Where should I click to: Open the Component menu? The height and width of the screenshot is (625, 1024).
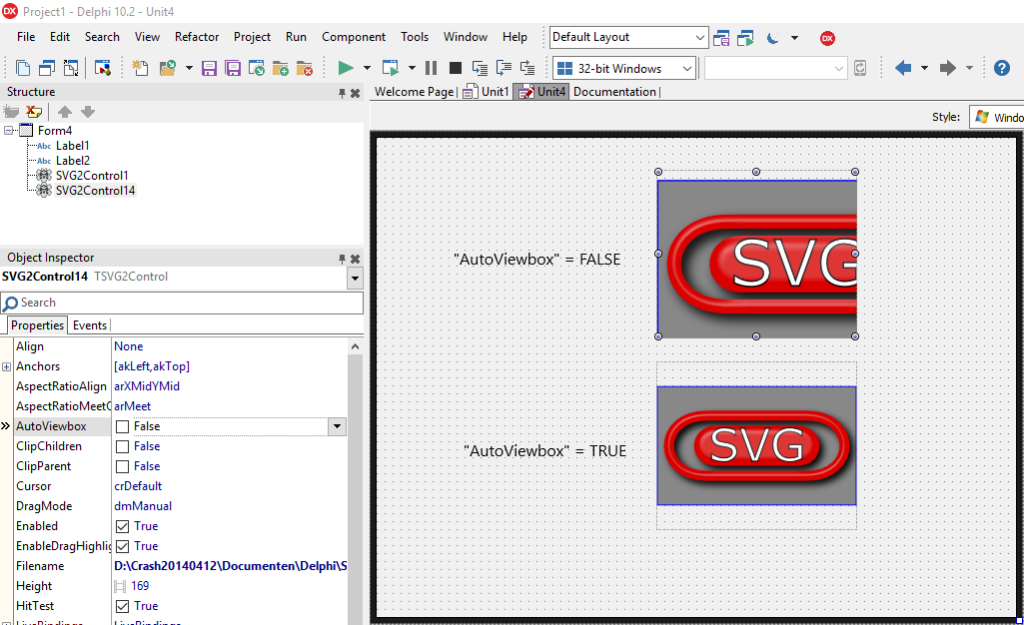pos(353,36)
